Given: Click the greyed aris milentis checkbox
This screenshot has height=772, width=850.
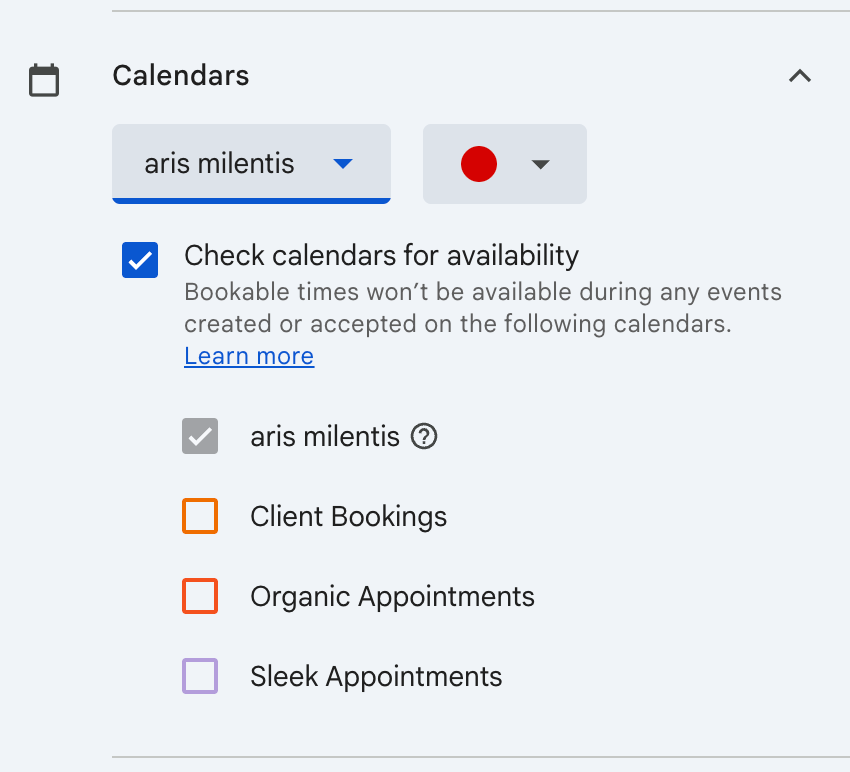Looking at the screenshot, I should (200, 437).
